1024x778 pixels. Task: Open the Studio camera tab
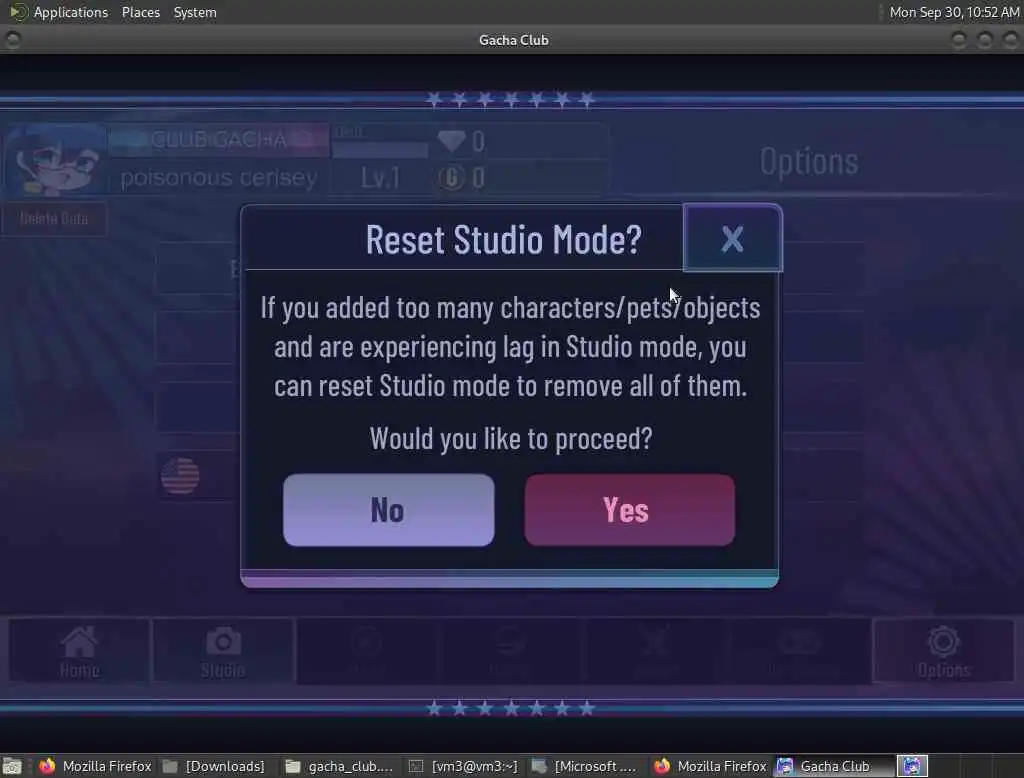pyautogui.click(x=223, y=651)
